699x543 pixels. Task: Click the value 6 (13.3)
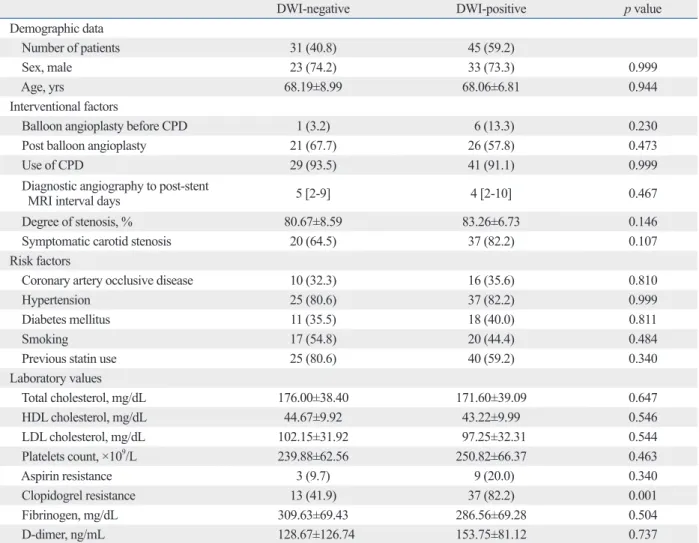click(x=494, y=126)
